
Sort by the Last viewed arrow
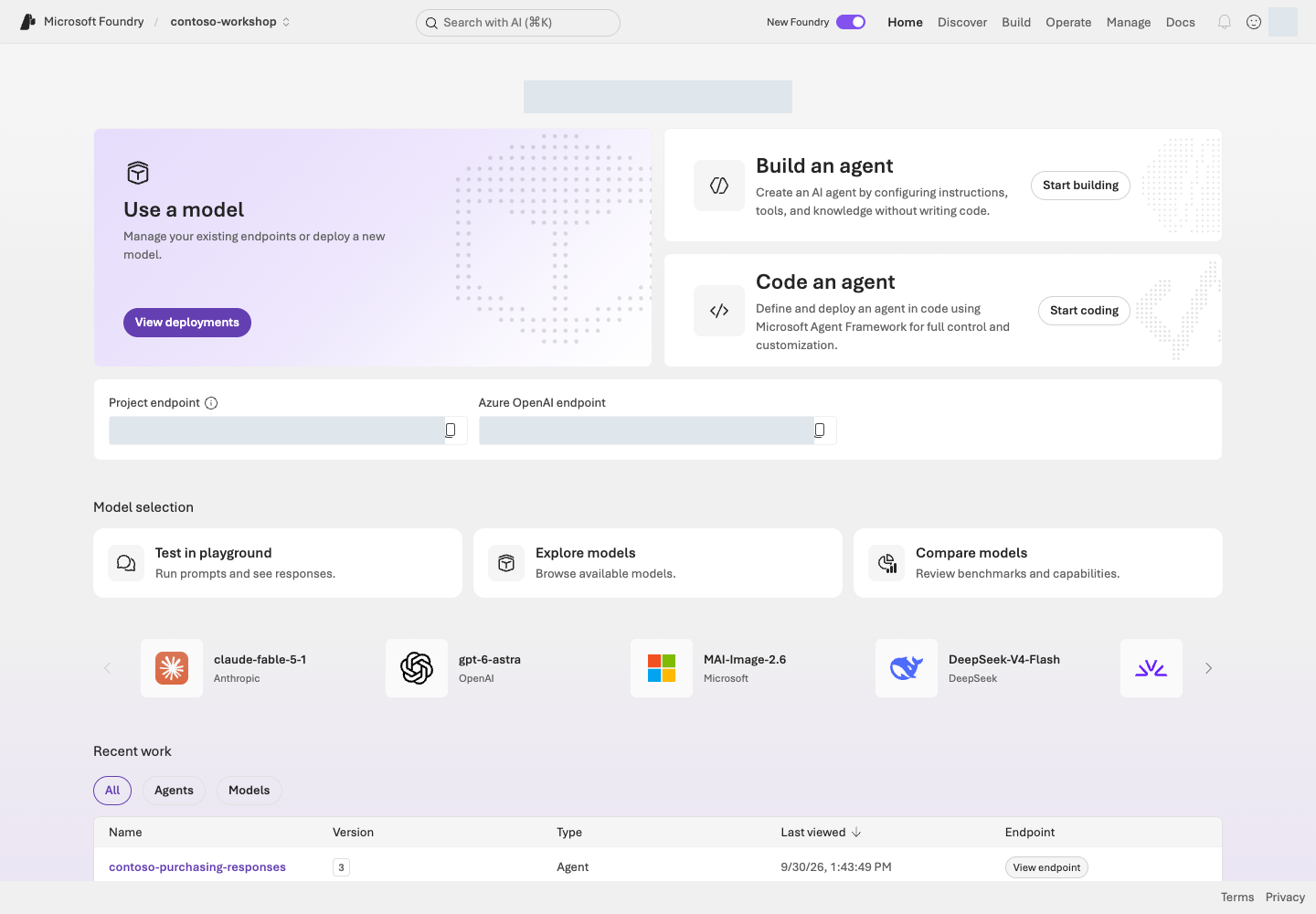click(856, 833)
